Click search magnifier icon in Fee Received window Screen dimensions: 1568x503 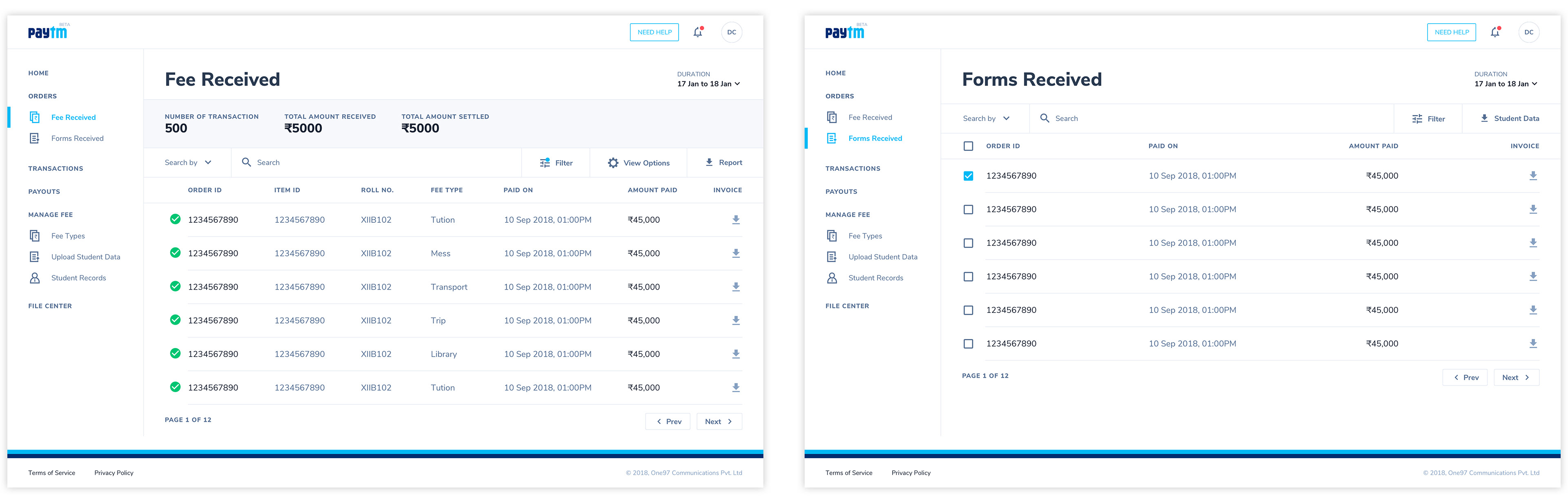coord(247,162)
